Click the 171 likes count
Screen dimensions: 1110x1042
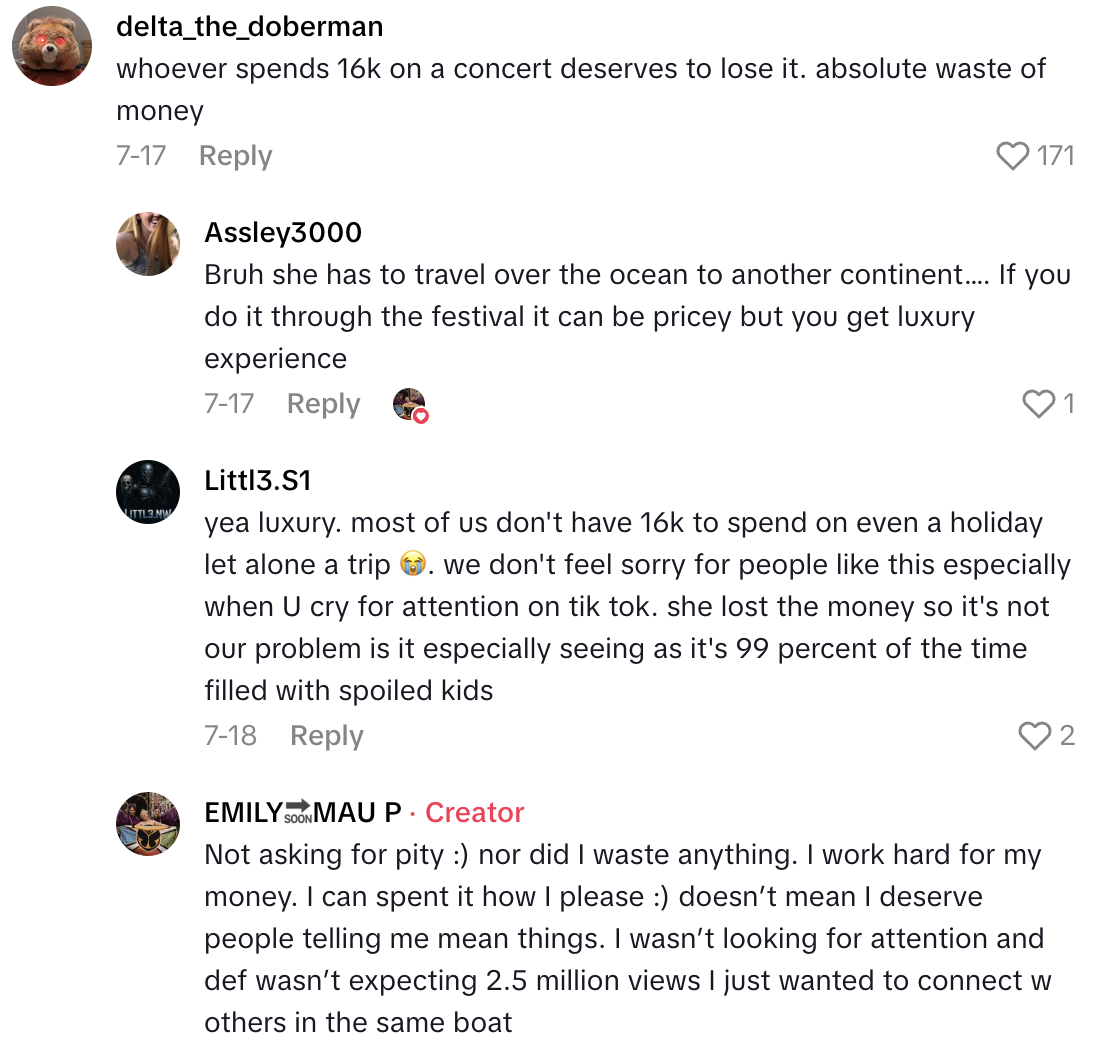pos(1056,156)
